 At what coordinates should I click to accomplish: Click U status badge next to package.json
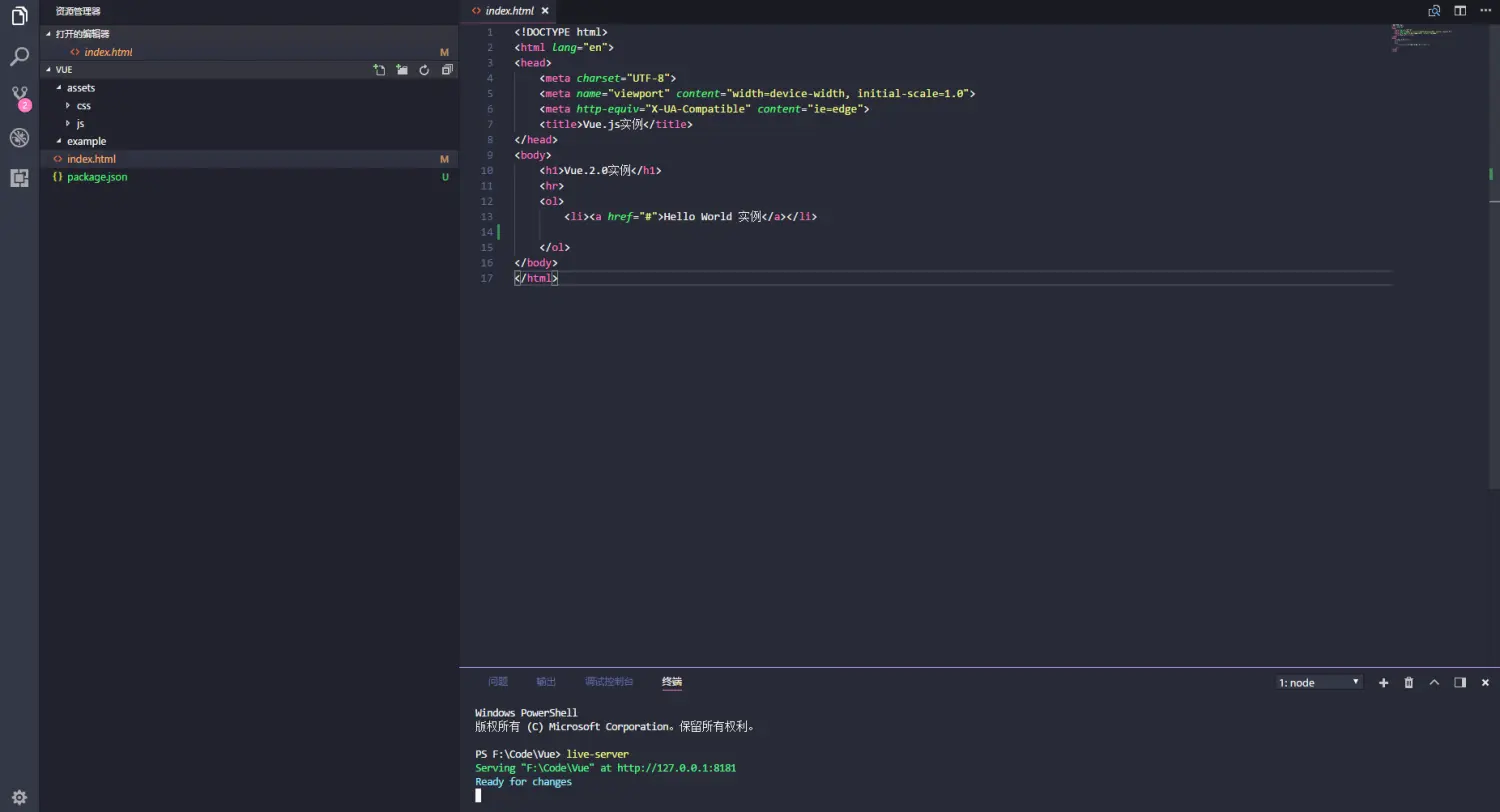[445, 177]
